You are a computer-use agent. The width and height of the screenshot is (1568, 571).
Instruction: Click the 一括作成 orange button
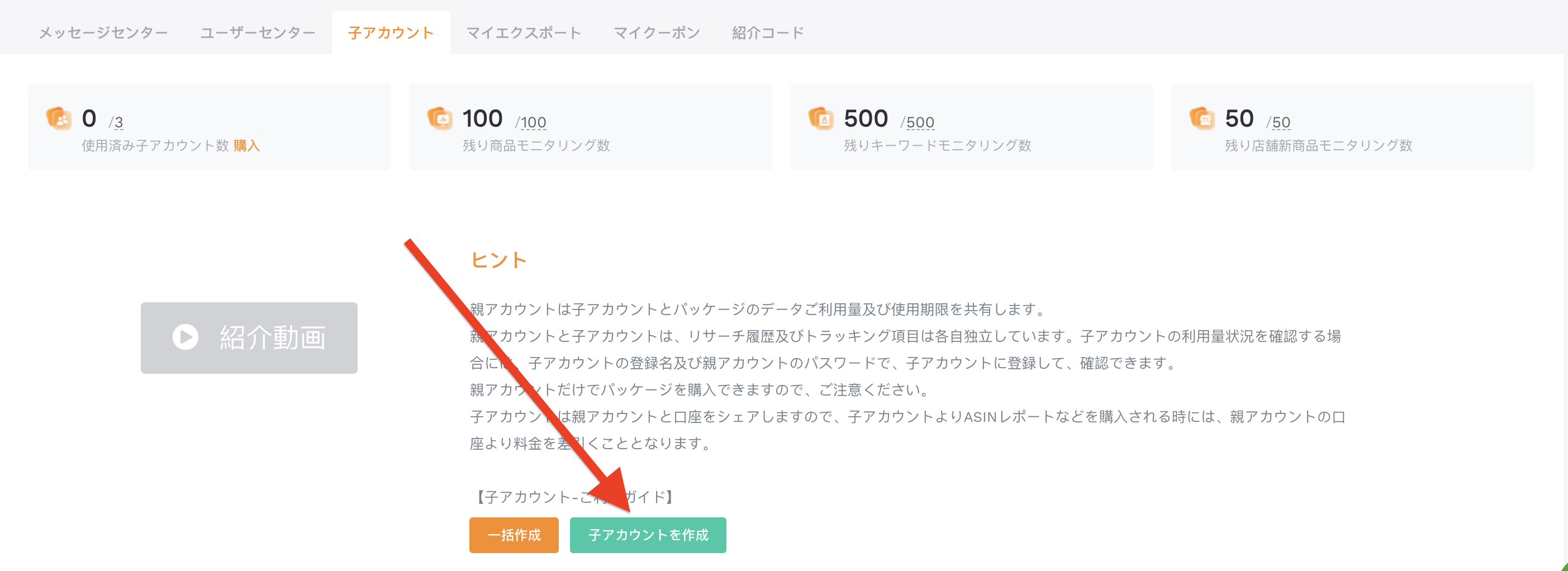(514, 535)
